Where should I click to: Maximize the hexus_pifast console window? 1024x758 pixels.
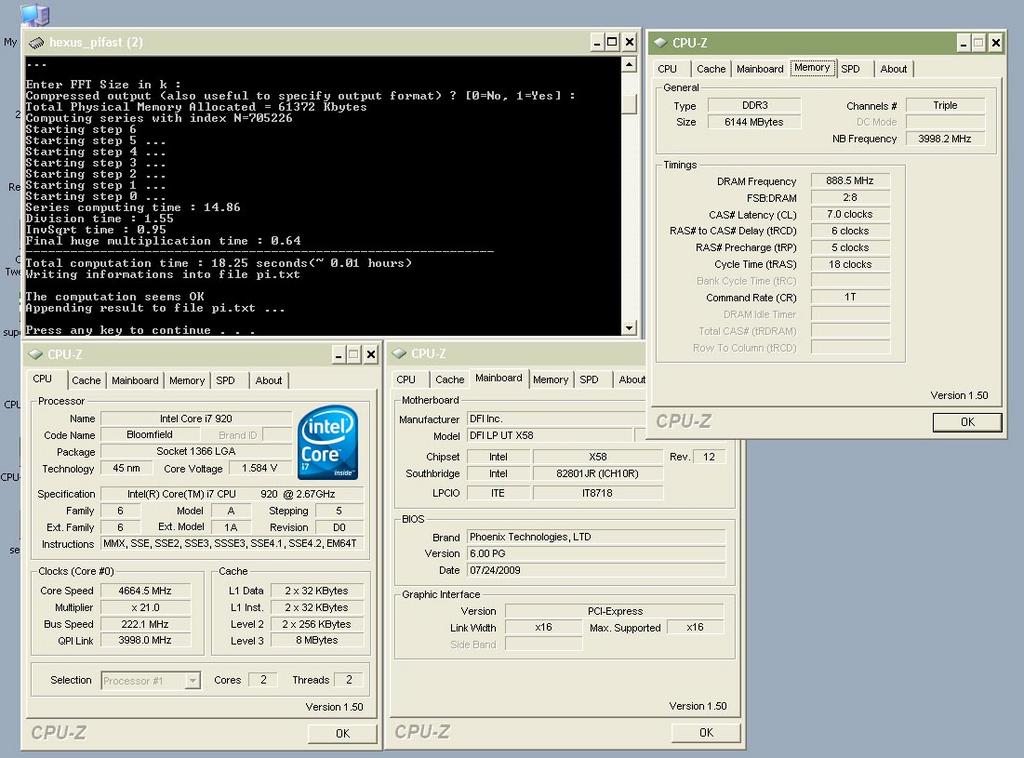pos(612,42)
